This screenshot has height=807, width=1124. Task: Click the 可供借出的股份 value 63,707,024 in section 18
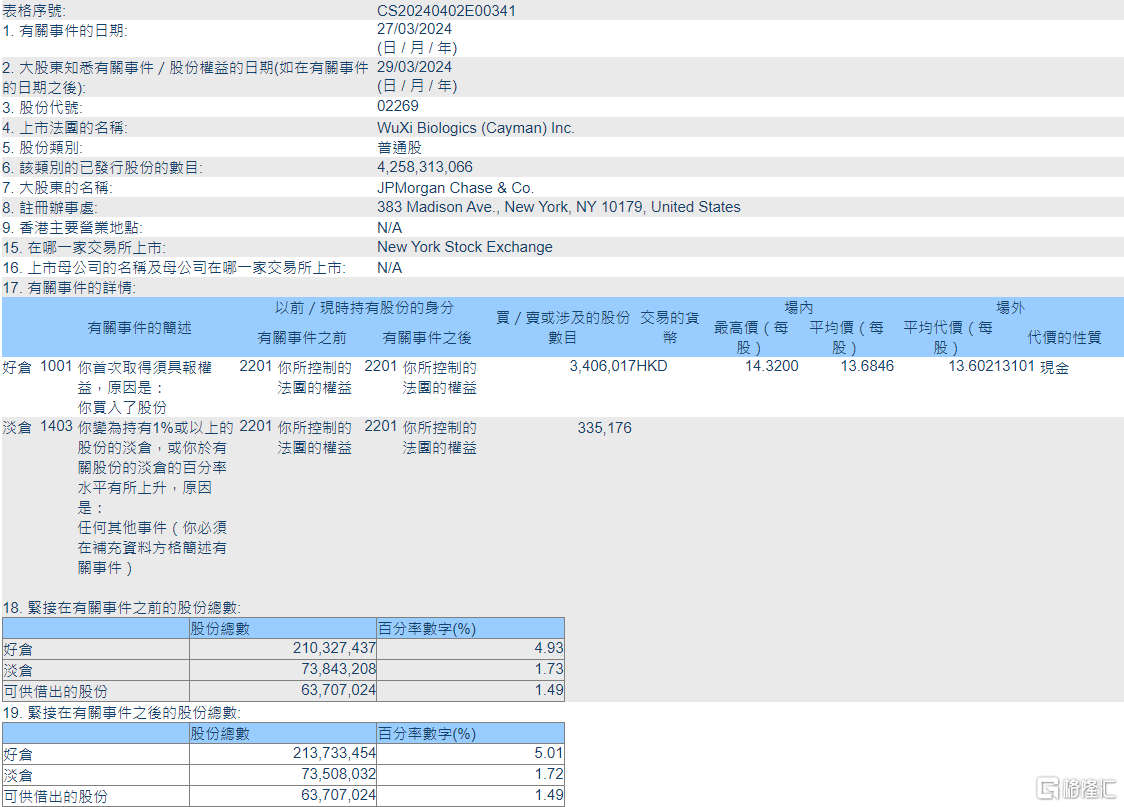[x=337, y=688]
